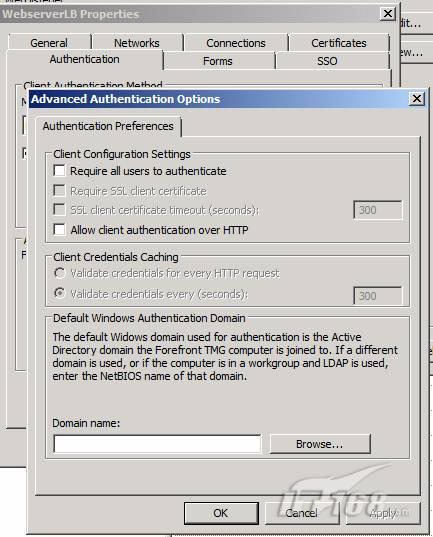Open the Connections tab
The width and height of the screenshot is (433, 537).
[x=236, y=43]
